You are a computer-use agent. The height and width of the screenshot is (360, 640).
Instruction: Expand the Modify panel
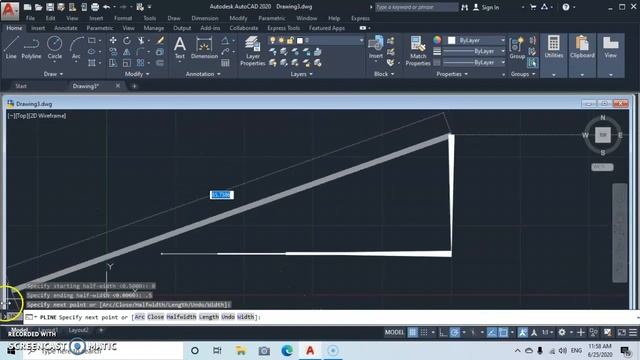[x=137, y=74]
